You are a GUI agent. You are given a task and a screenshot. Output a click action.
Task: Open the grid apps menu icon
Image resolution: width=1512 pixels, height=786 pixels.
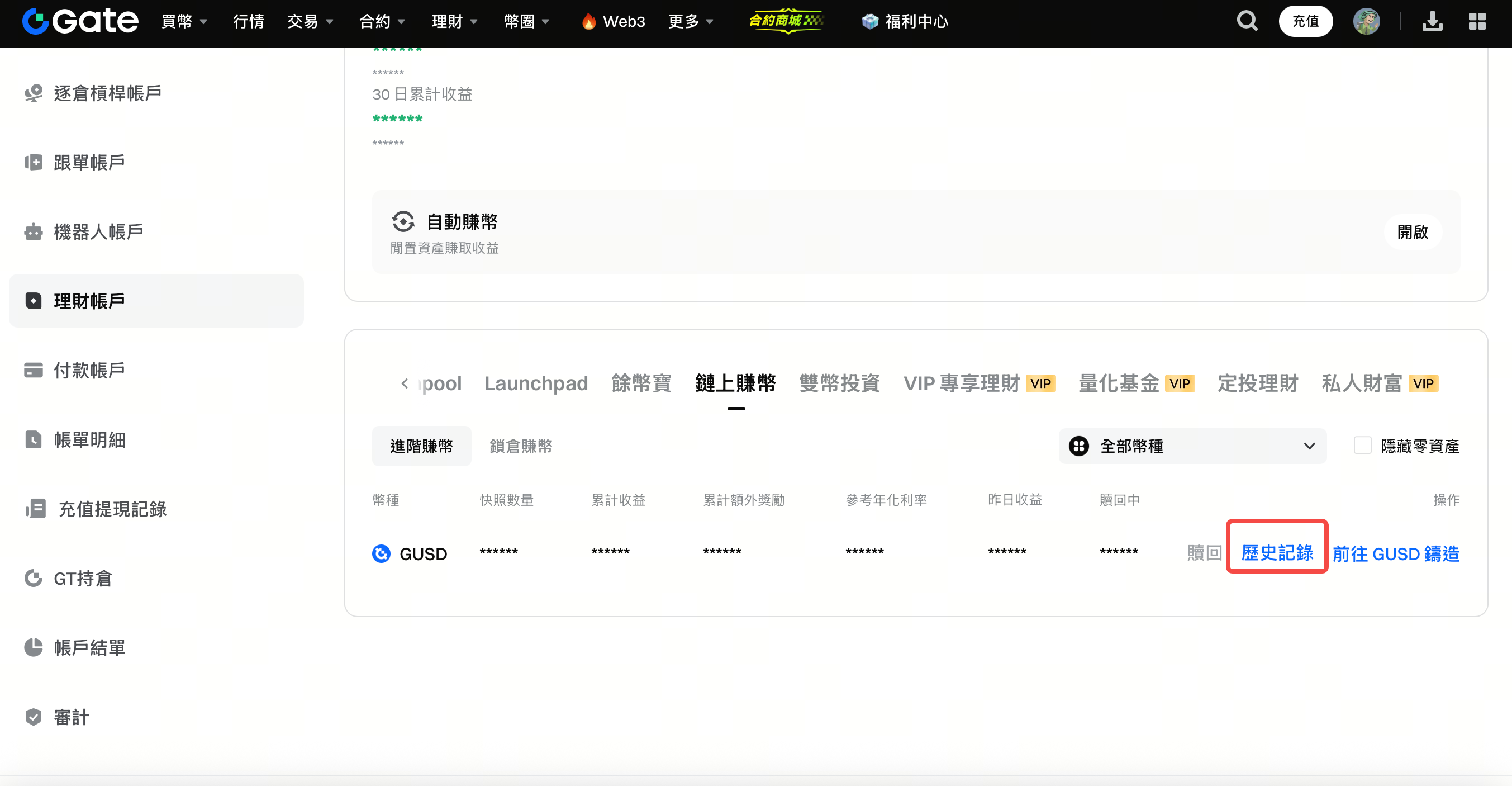click(1477, 21)
